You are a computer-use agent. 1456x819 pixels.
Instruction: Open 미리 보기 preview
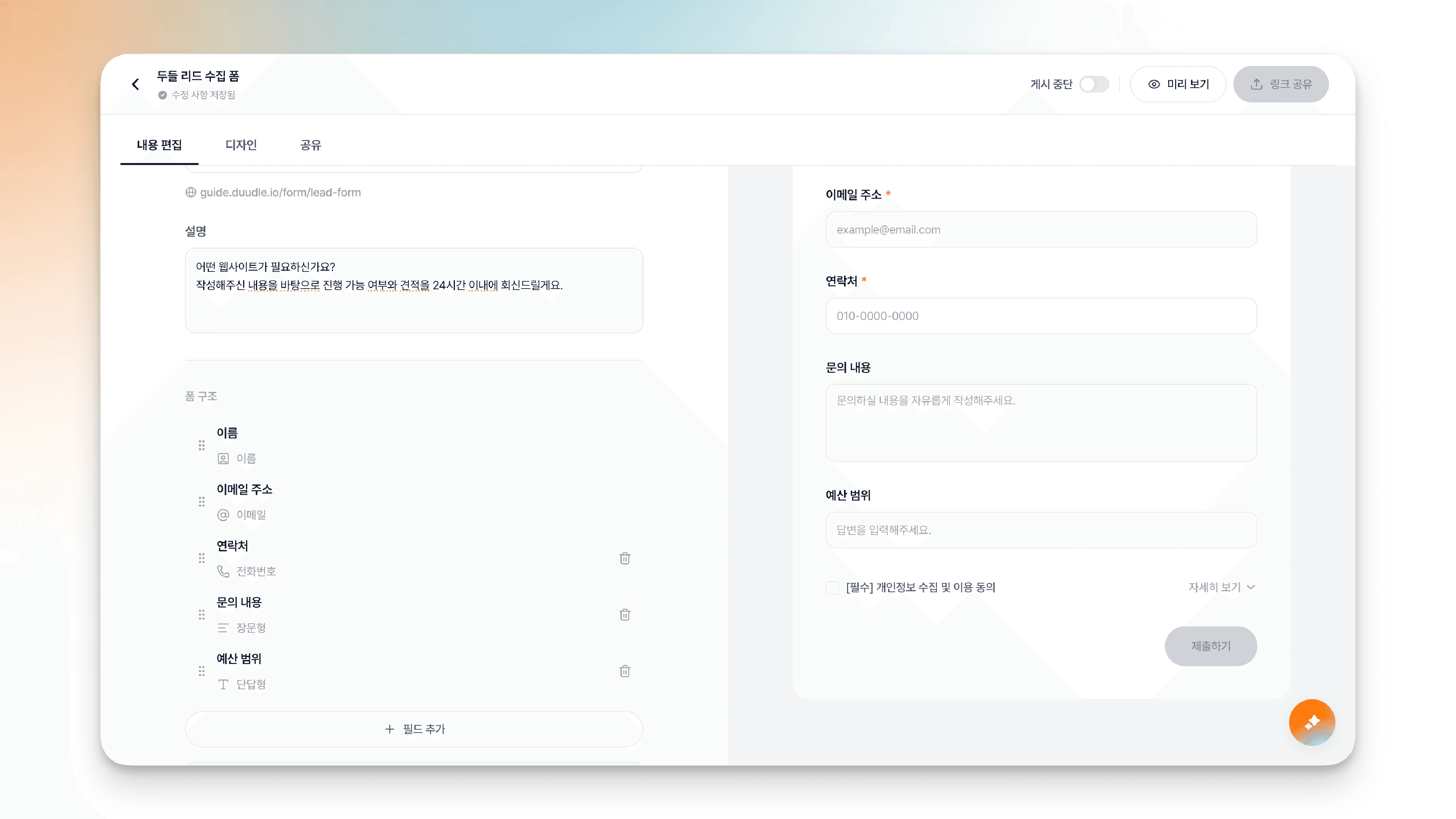[x=1178, y=84]
